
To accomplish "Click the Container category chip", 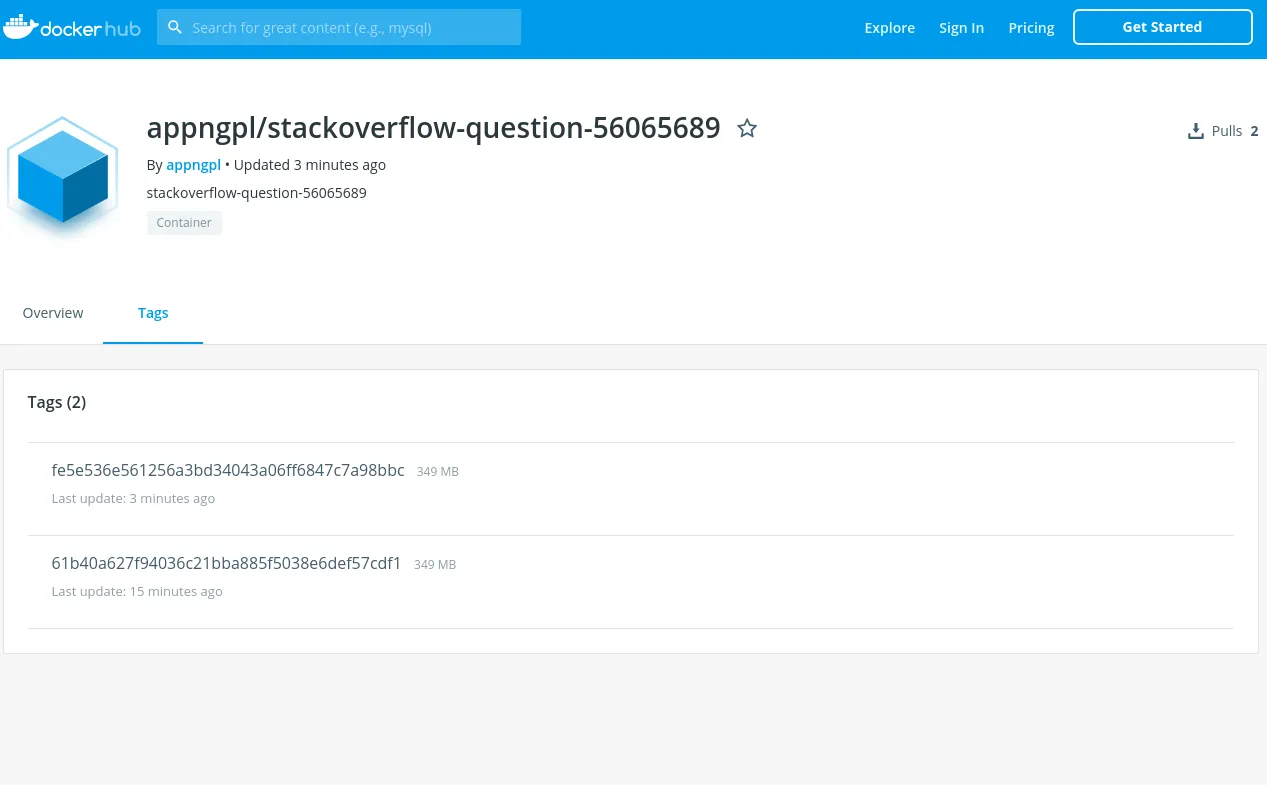I will [184, 223].
